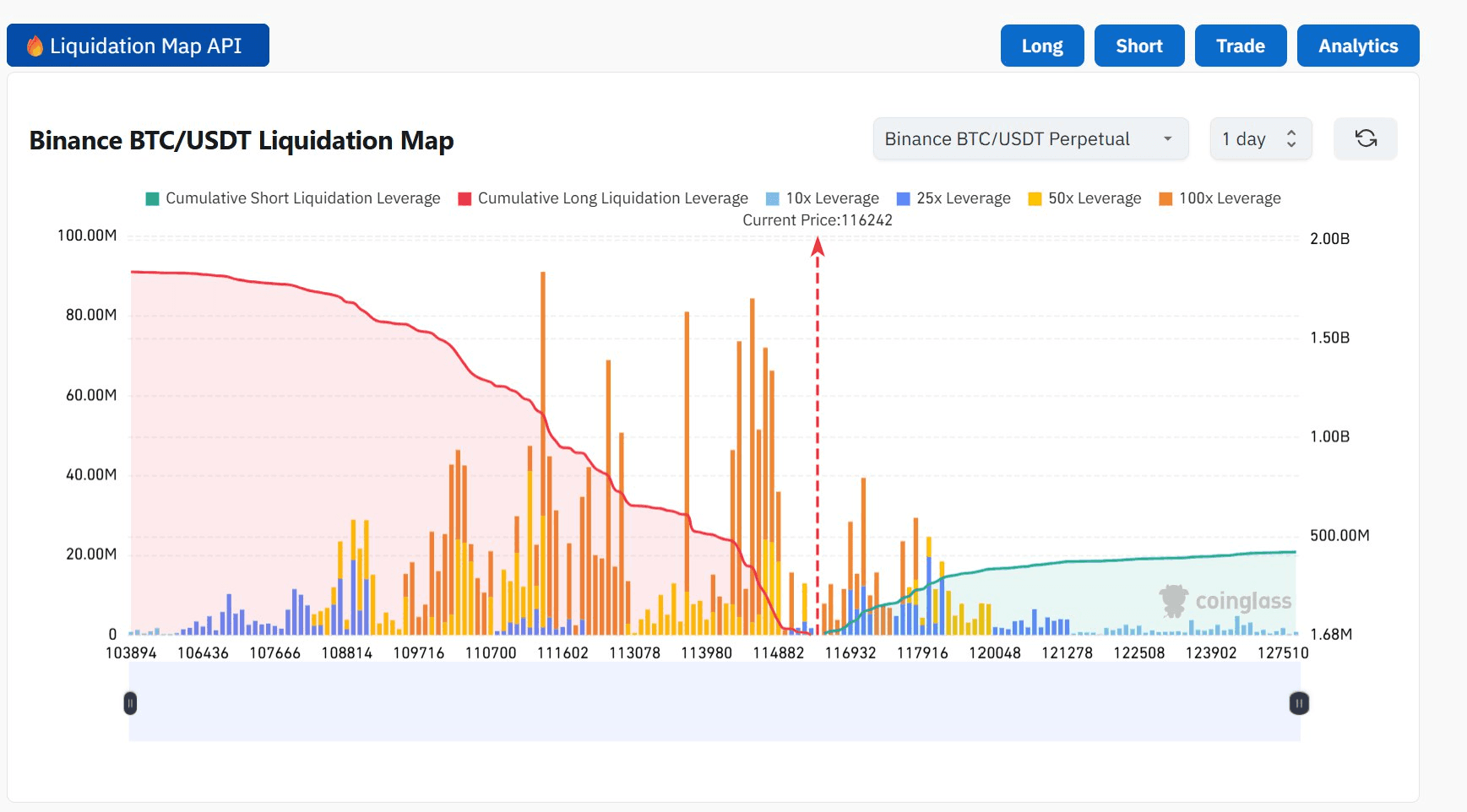Open the Short tab button
This screenshot has height=812, width=1467.
[1139, 46]
